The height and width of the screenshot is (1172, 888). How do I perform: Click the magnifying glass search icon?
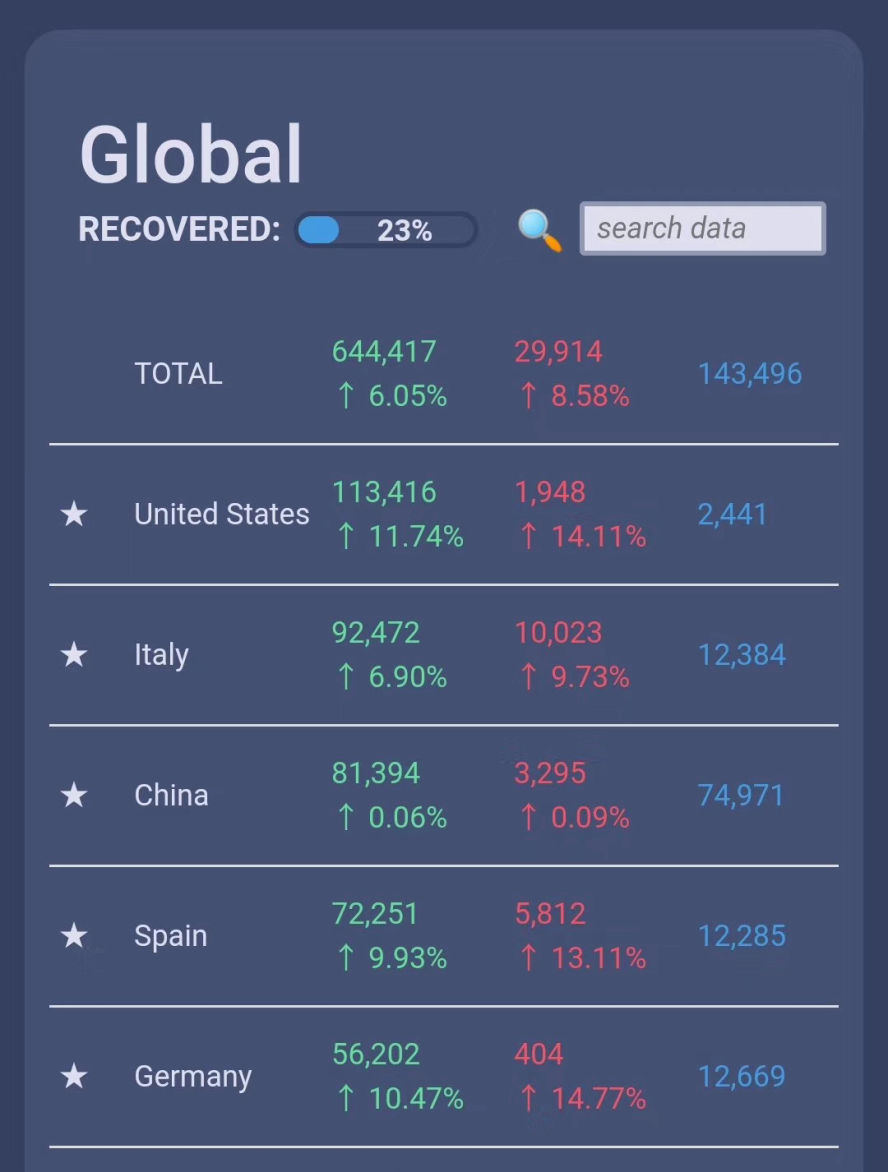539,230
